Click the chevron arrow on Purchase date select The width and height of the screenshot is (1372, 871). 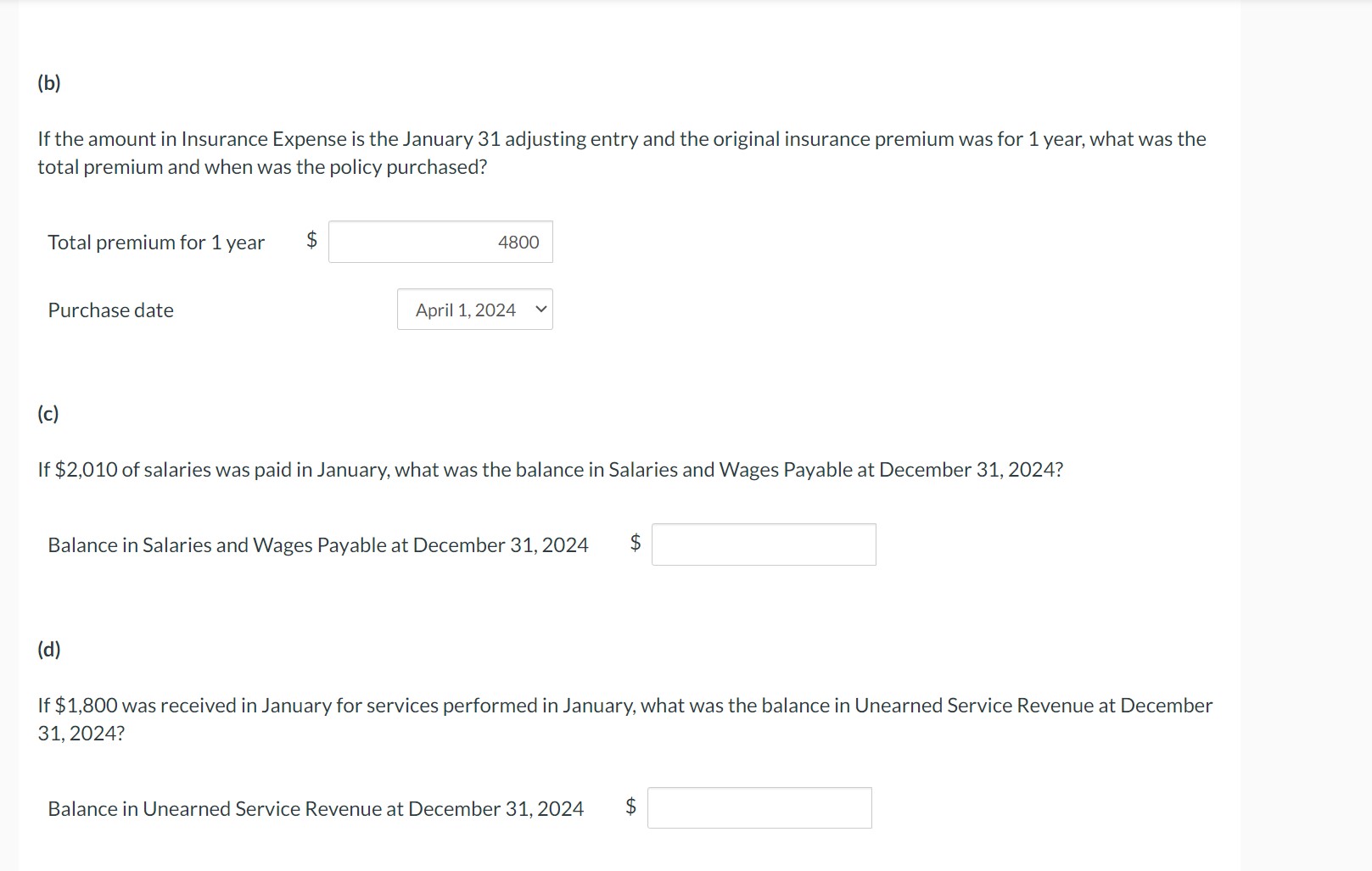click(540, 310)
